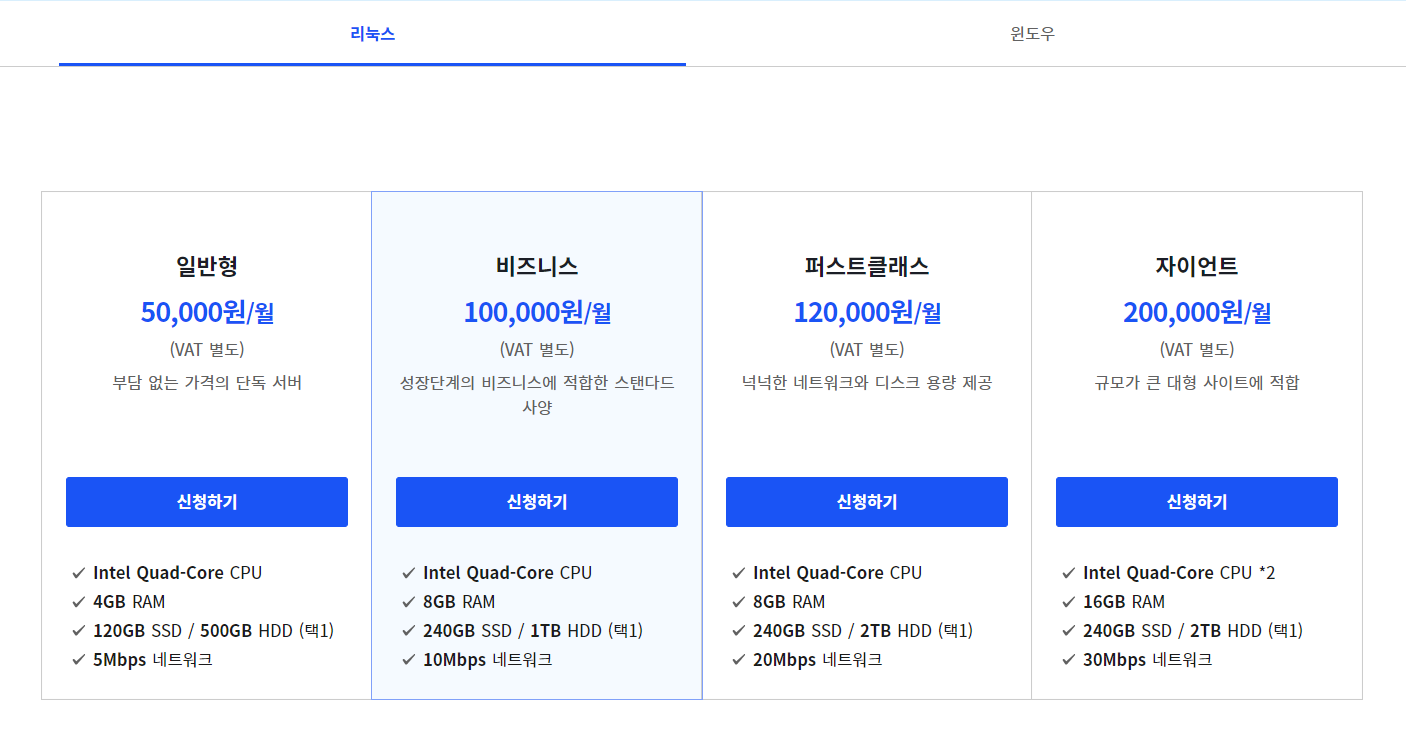Select the 100,000원/월 price text
The image size is (1406, 729).
[x=536, y=312]
